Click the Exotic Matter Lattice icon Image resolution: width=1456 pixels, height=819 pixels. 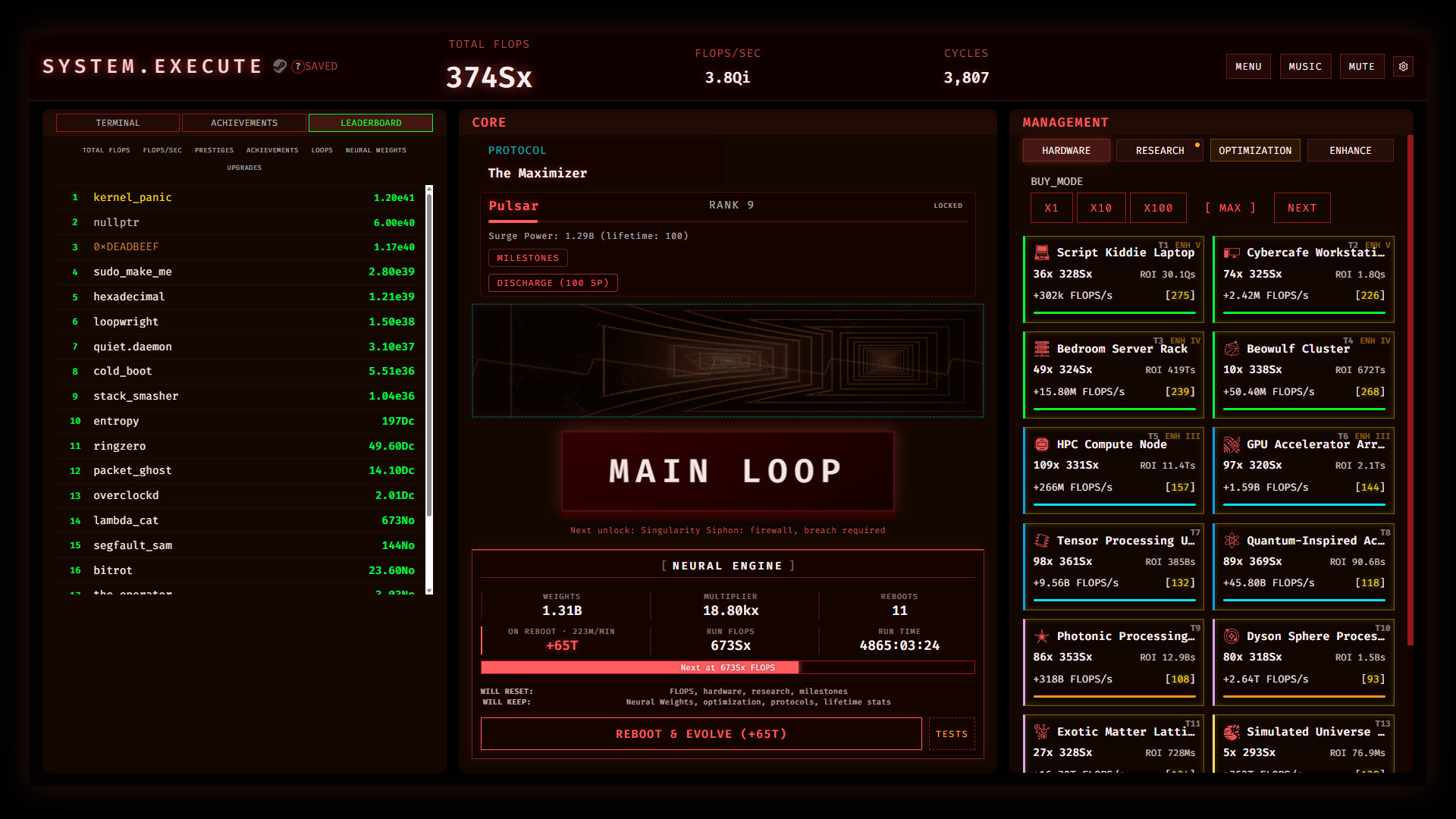coord(1042,732)
